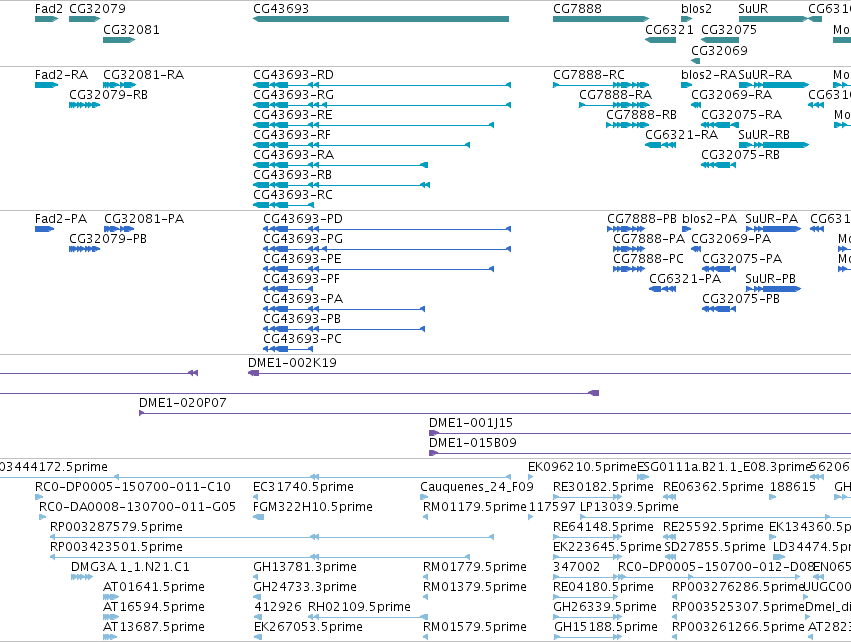Select protein CG43693-PA
This screenshot has width=851, height=642.
click(303, 299)
